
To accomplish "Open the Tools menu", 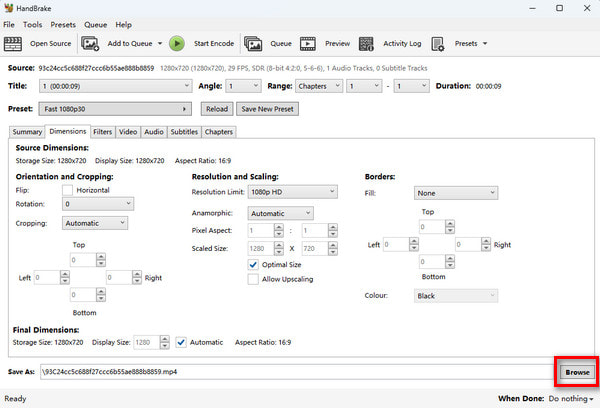I will 33,24.
